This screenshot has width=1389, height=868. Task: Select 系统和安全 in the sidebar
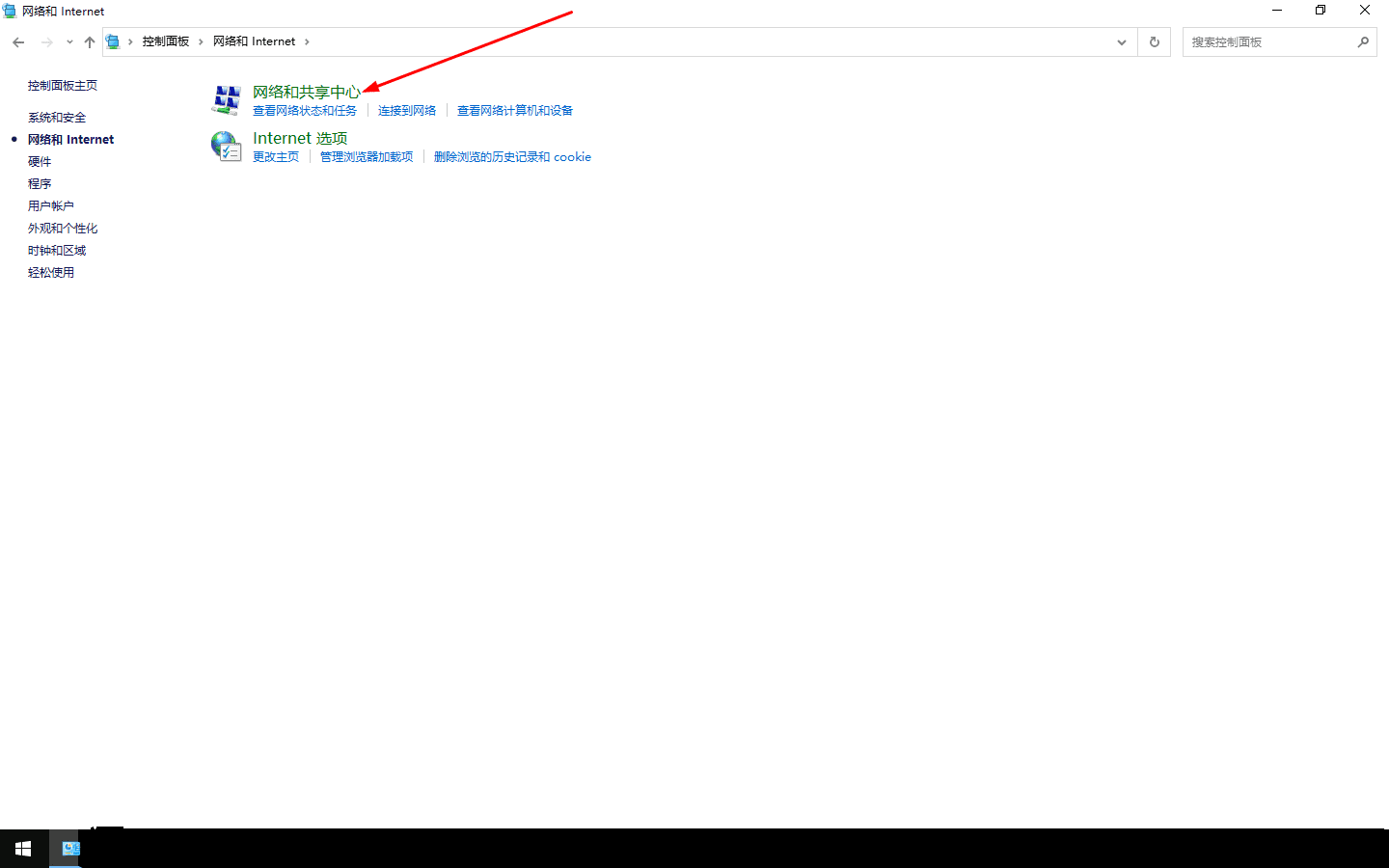57,118
